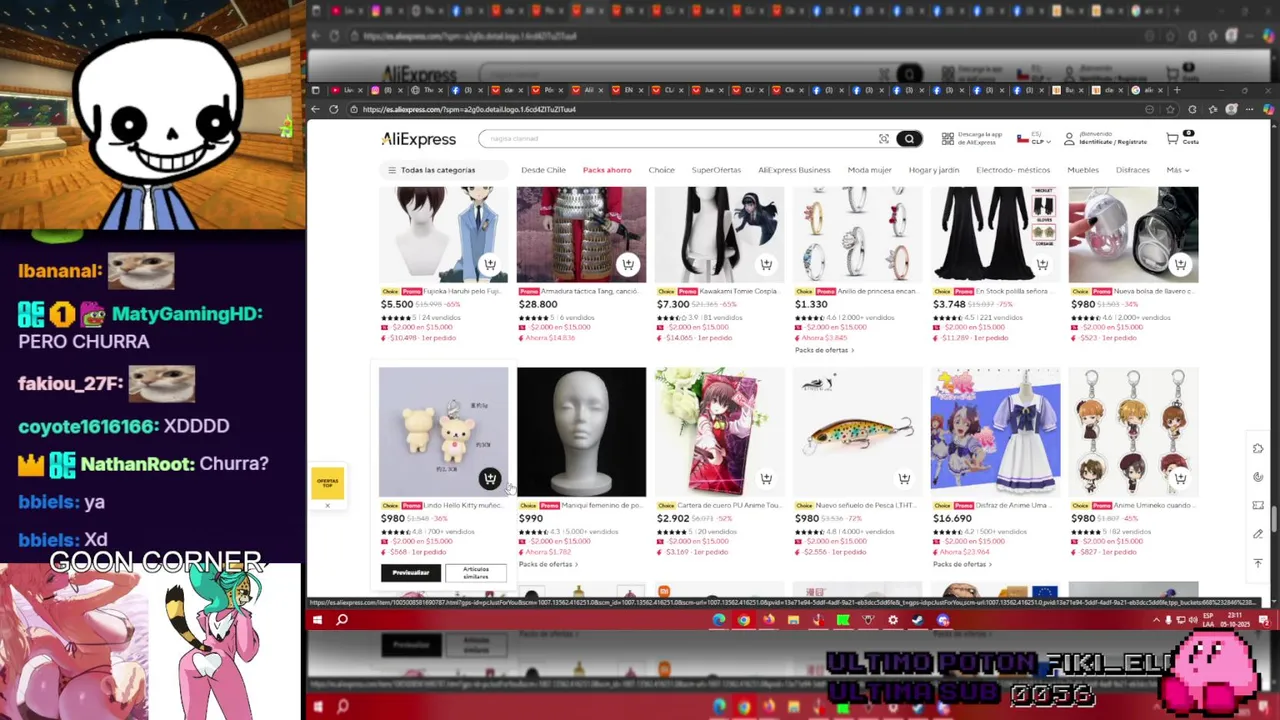Open 'Muebles' category link
This screenshot has width=1280, height=720.
coord(1083,170)
